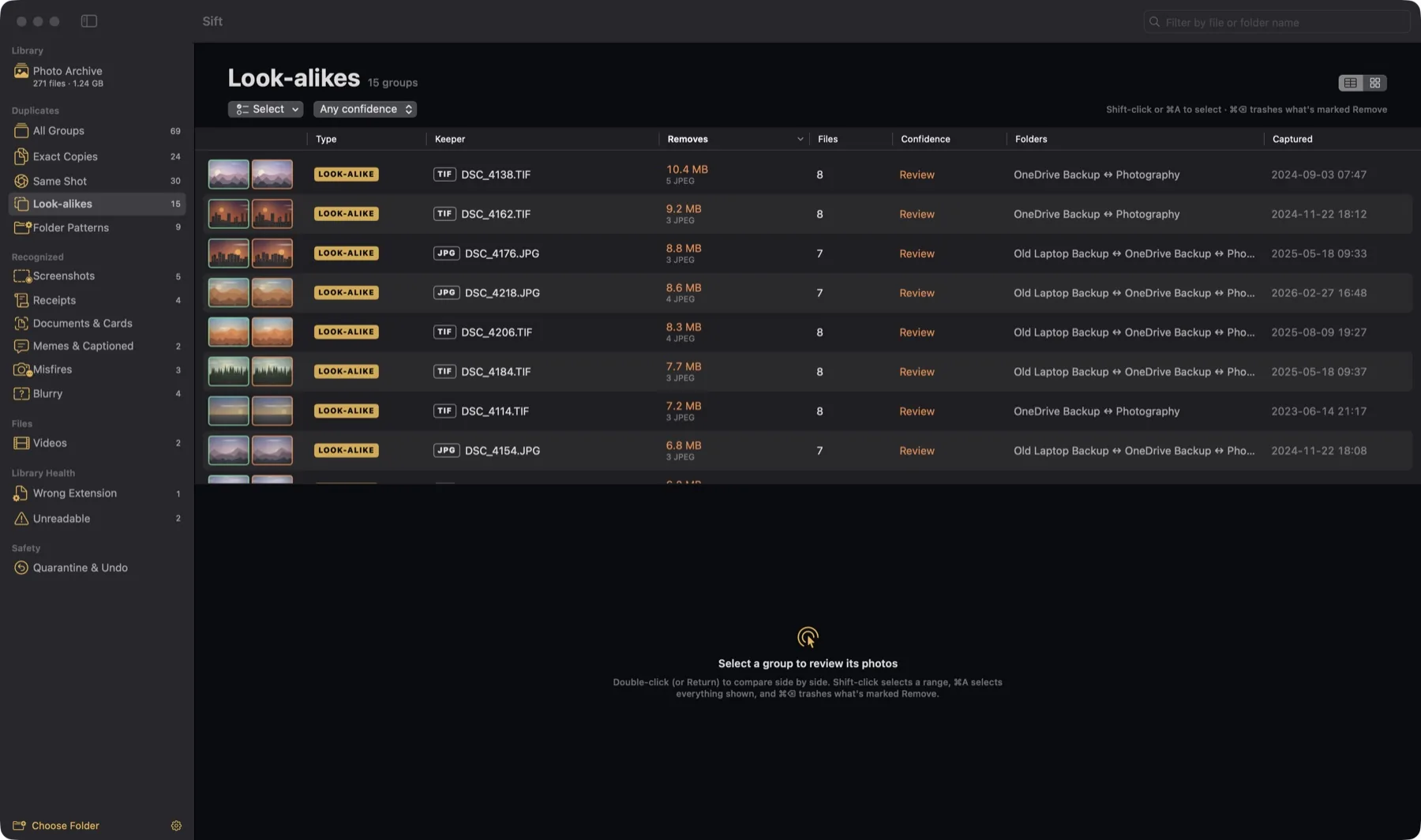The image size is (1421, 840).
Task: Open Quarantine & Undo icon
Action: 21,568
